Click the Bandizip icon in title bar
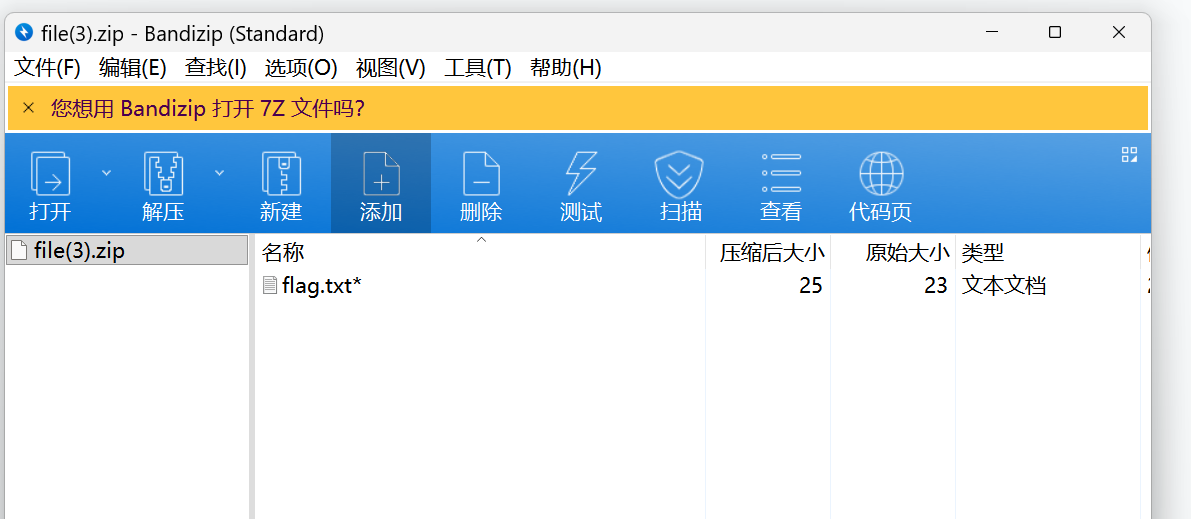1191x519 pixels. (x=24, y=32)
